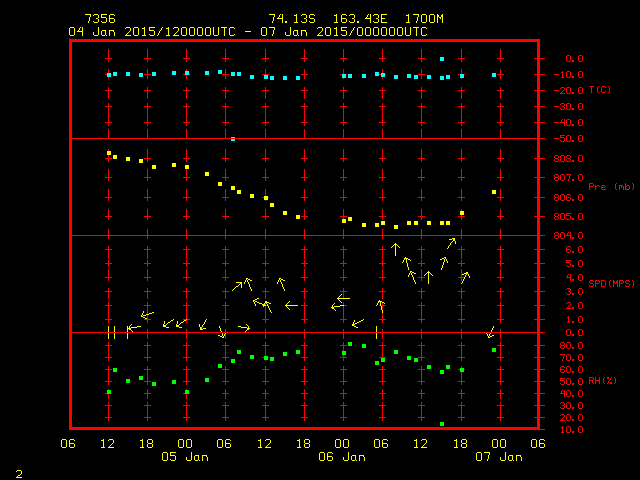Click the 05 Jan date label
Viewport: 640px width, 480px height.
tap(185, 457)
